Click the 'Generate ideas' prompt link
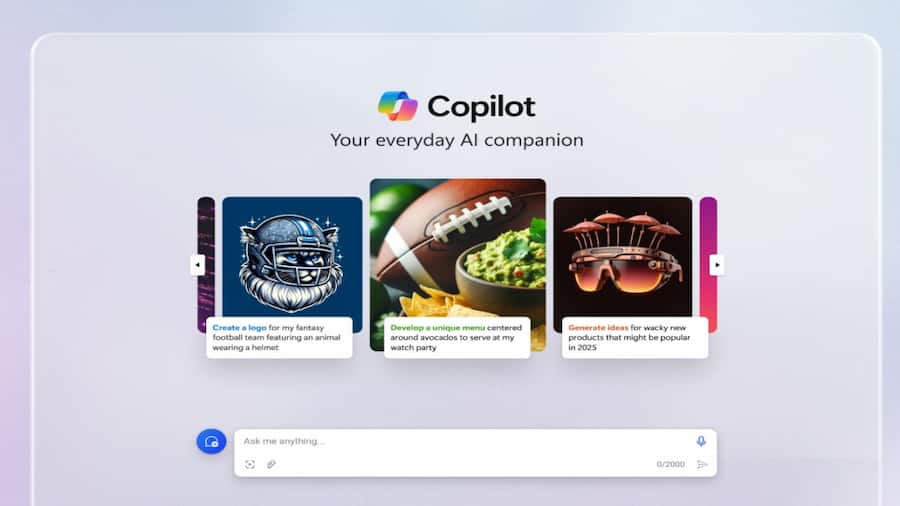 pos(598,328)
